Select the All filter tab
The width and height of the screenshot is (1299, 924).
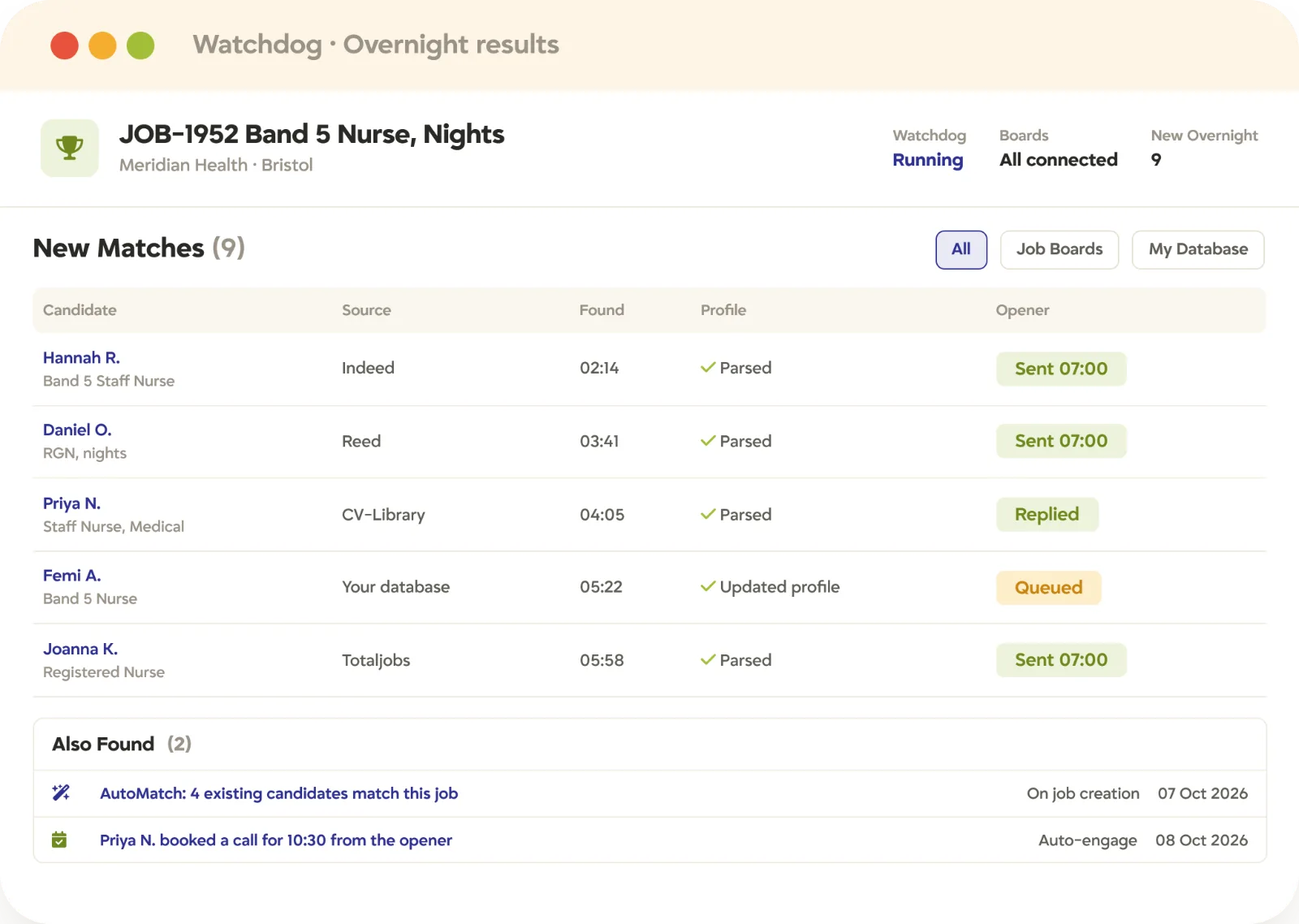[961, 249]
